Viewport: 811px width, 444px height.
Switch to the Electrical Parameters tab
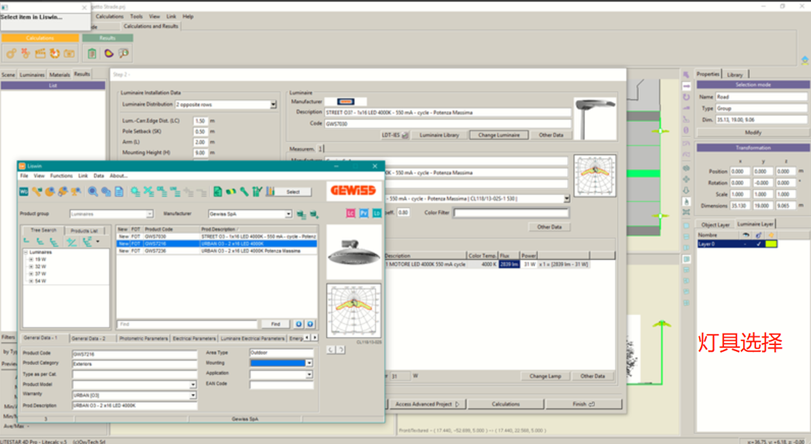(x=194, y=338)
